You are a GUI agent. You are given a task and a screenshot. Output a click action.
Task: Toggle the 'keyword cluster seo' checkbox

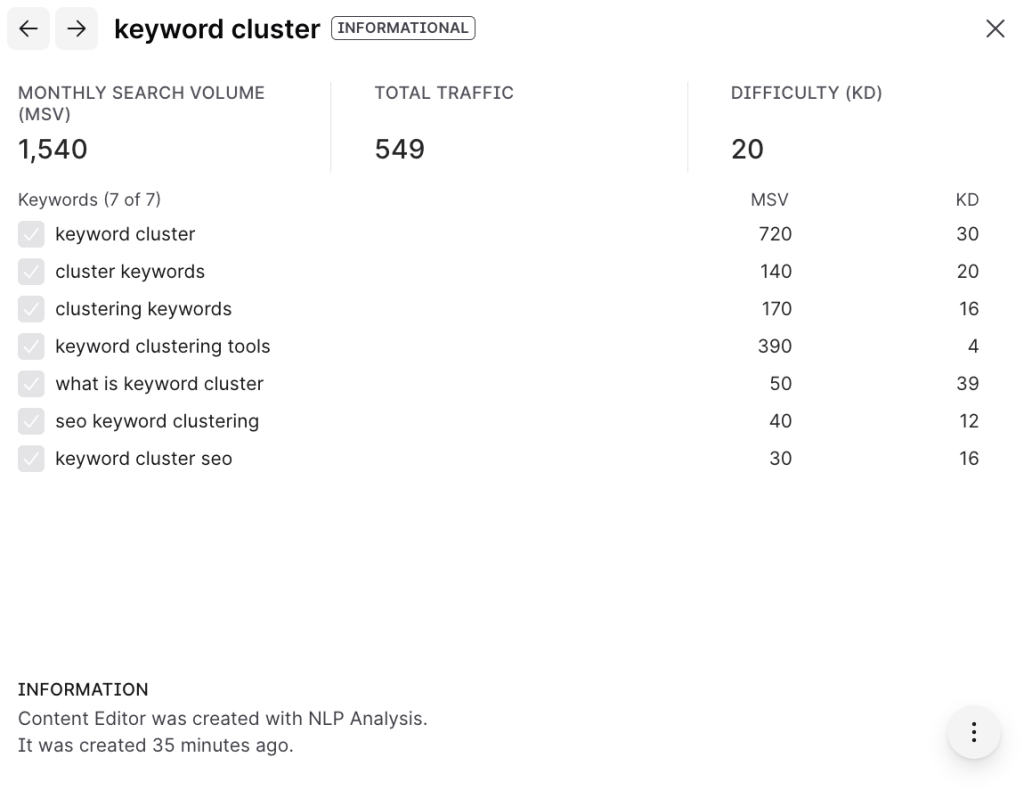tap(31, 459)
